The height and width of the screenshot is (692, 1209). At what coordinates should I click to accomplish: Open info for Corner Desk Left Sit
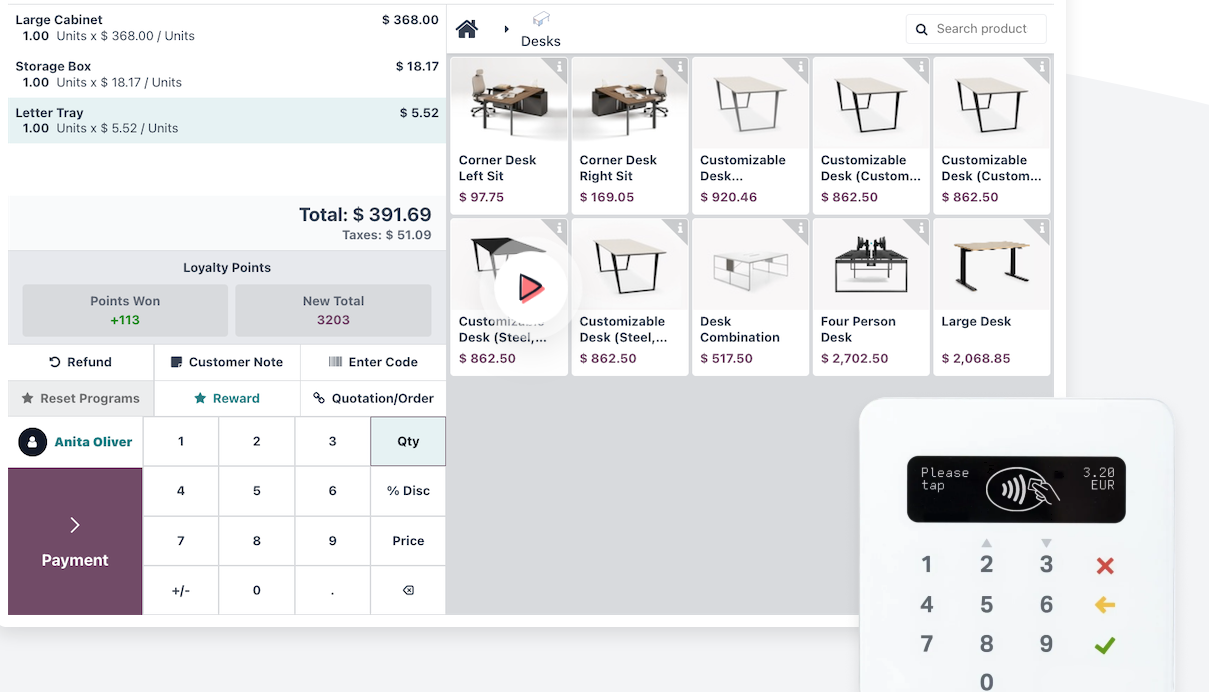point(559,67)
